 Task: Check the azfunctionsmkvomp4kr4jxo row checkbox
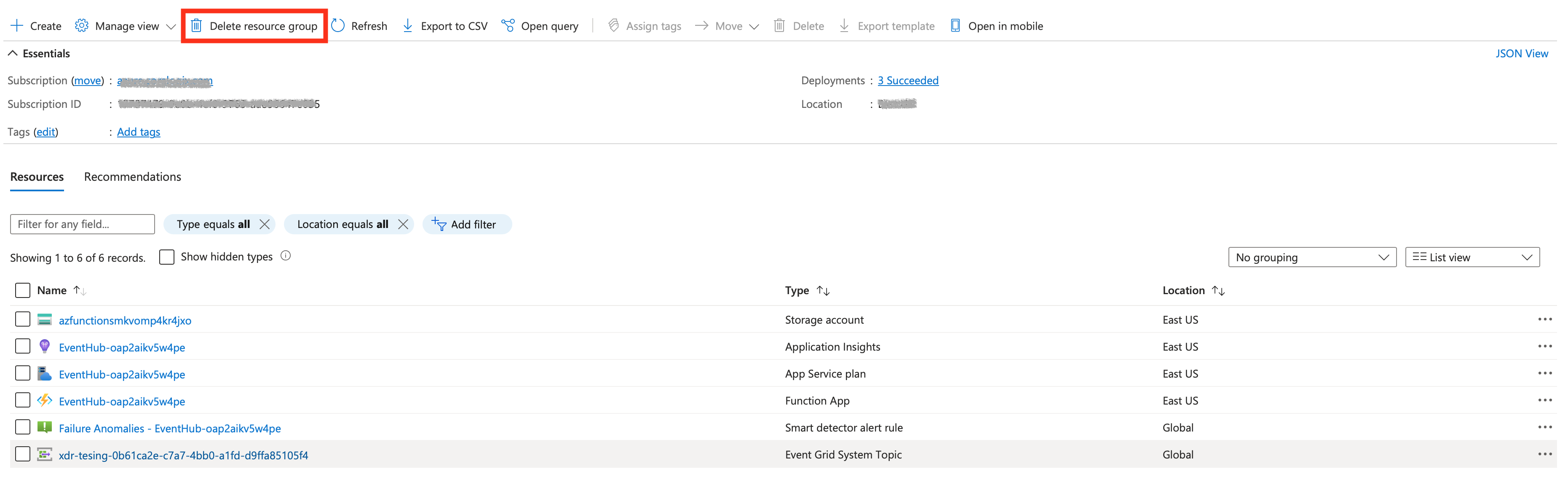point(22,319)
